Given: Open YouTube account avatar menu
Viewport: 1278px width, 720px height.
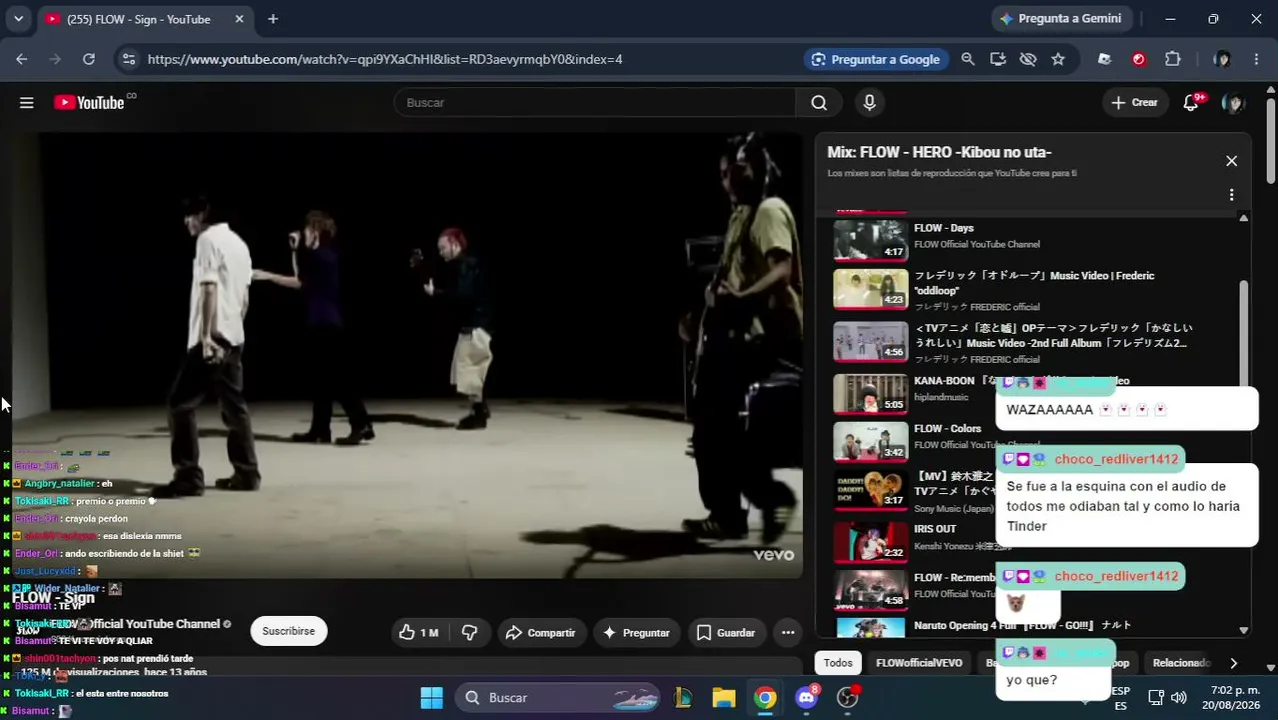Looking at the screenshot, I should click(1233, 102).
